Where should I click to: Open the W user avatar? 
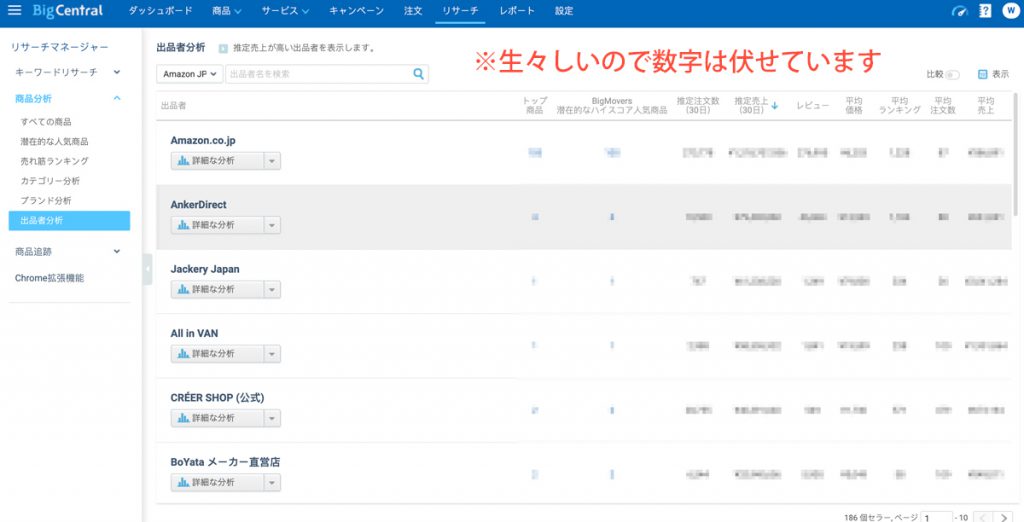(x=1010, y=11)
